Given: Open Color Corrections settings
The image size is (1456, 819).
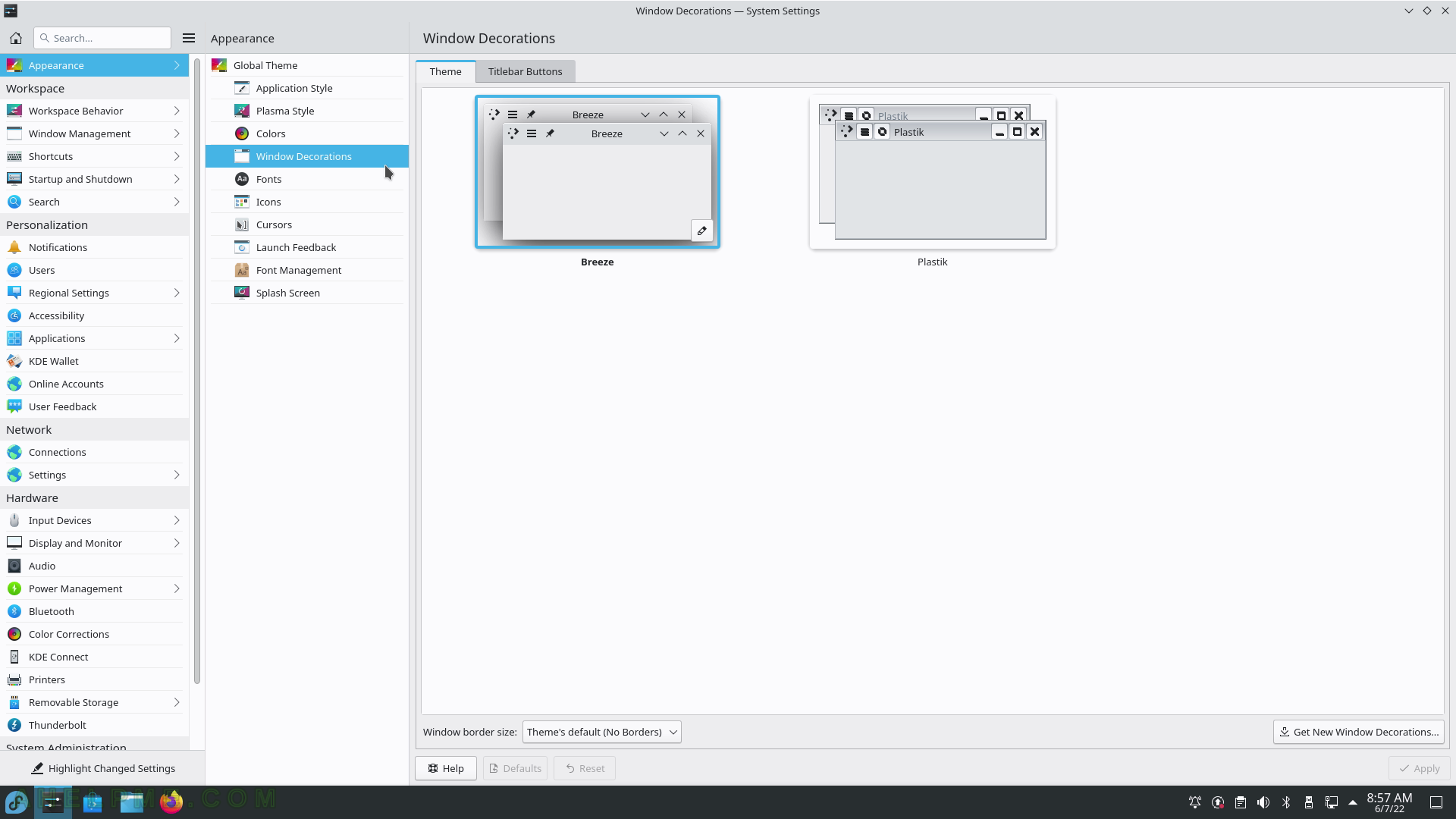Looking at the screenshot, I should 94,634.
